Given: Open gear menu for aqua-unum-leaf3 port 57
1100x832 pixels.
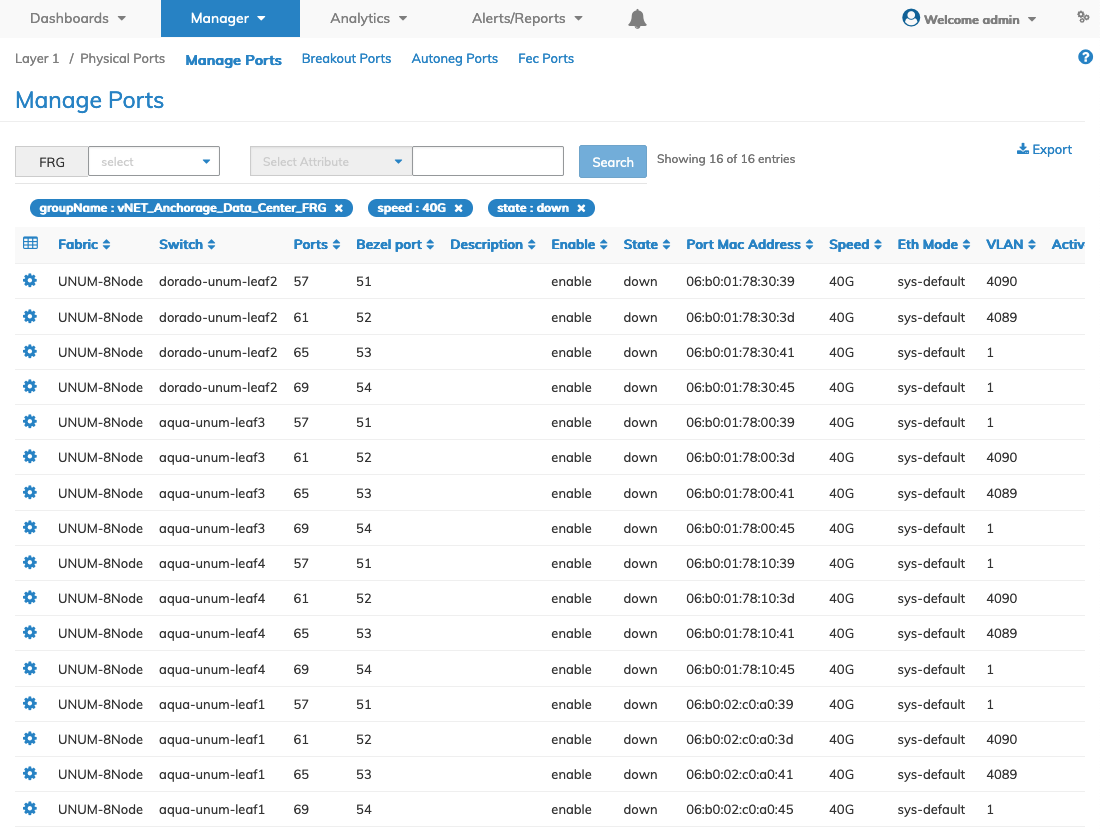Looking at the screenshot, I should [x=29, y=422].
